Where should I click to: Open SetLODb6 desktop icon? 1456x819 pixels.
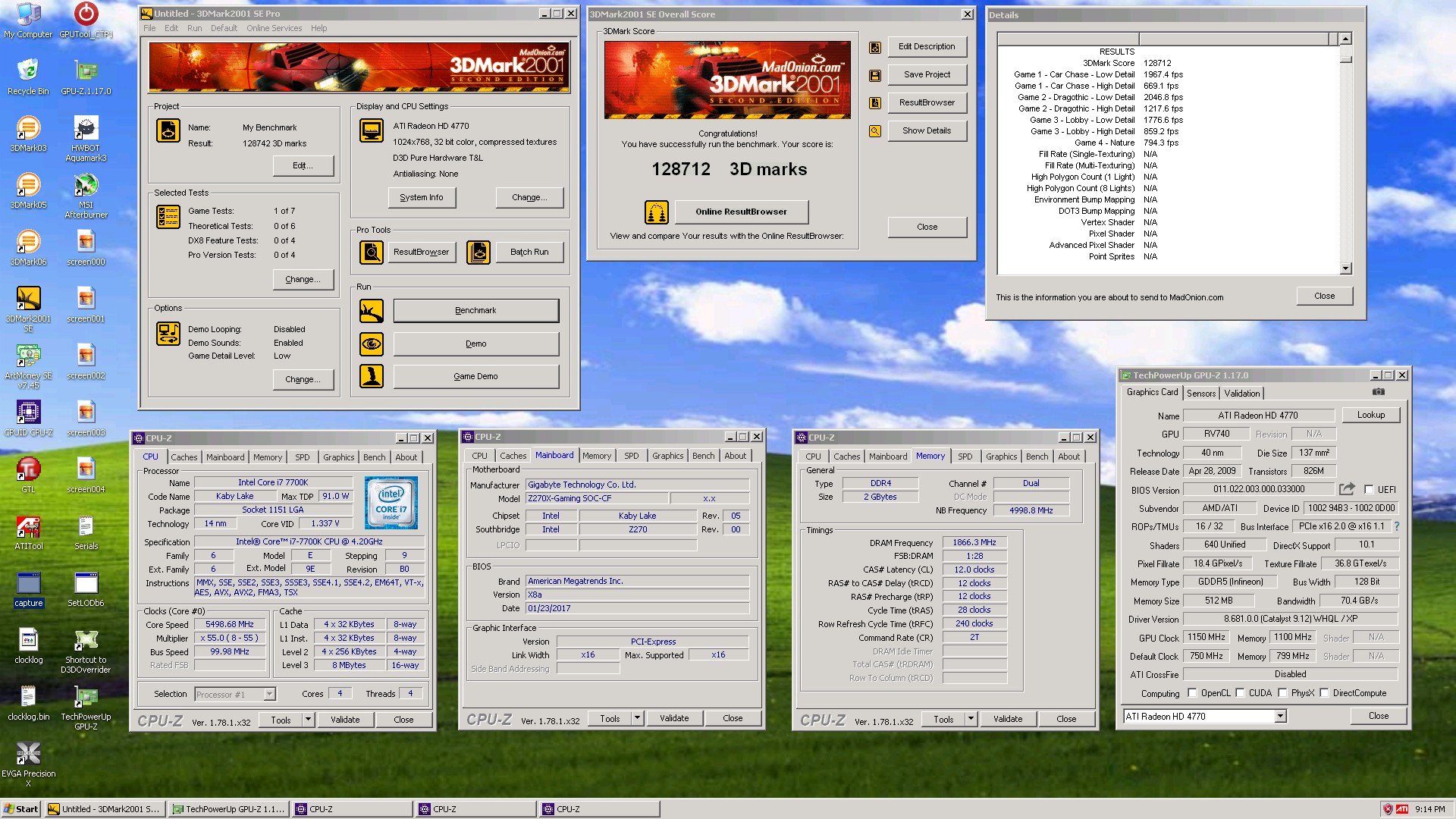86,588
